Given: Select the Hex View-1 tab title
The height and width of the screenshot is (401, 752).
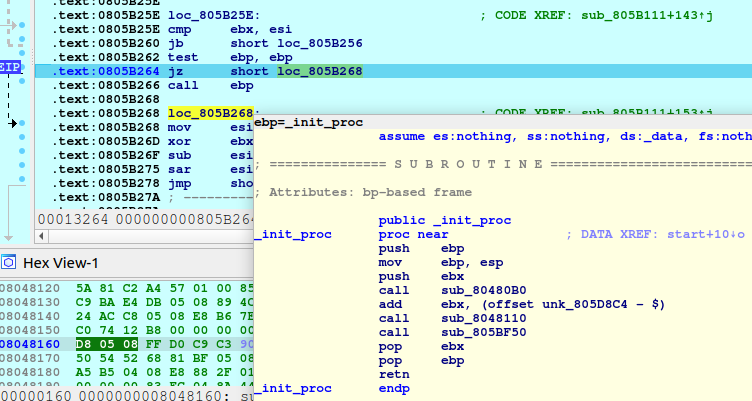Looking at the screenshot, I should (60, 263).
